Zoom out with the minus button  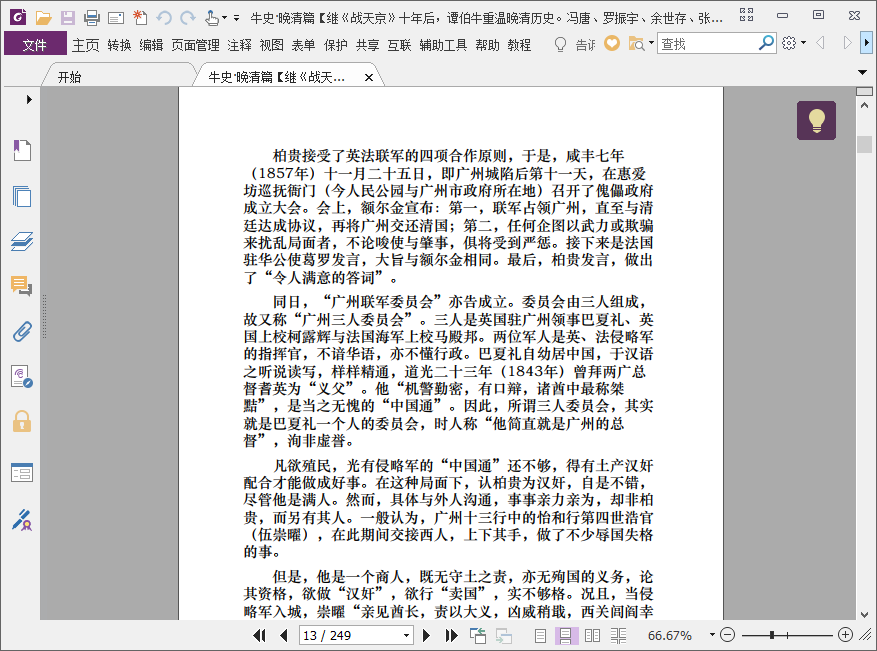[x=727, y=635]
